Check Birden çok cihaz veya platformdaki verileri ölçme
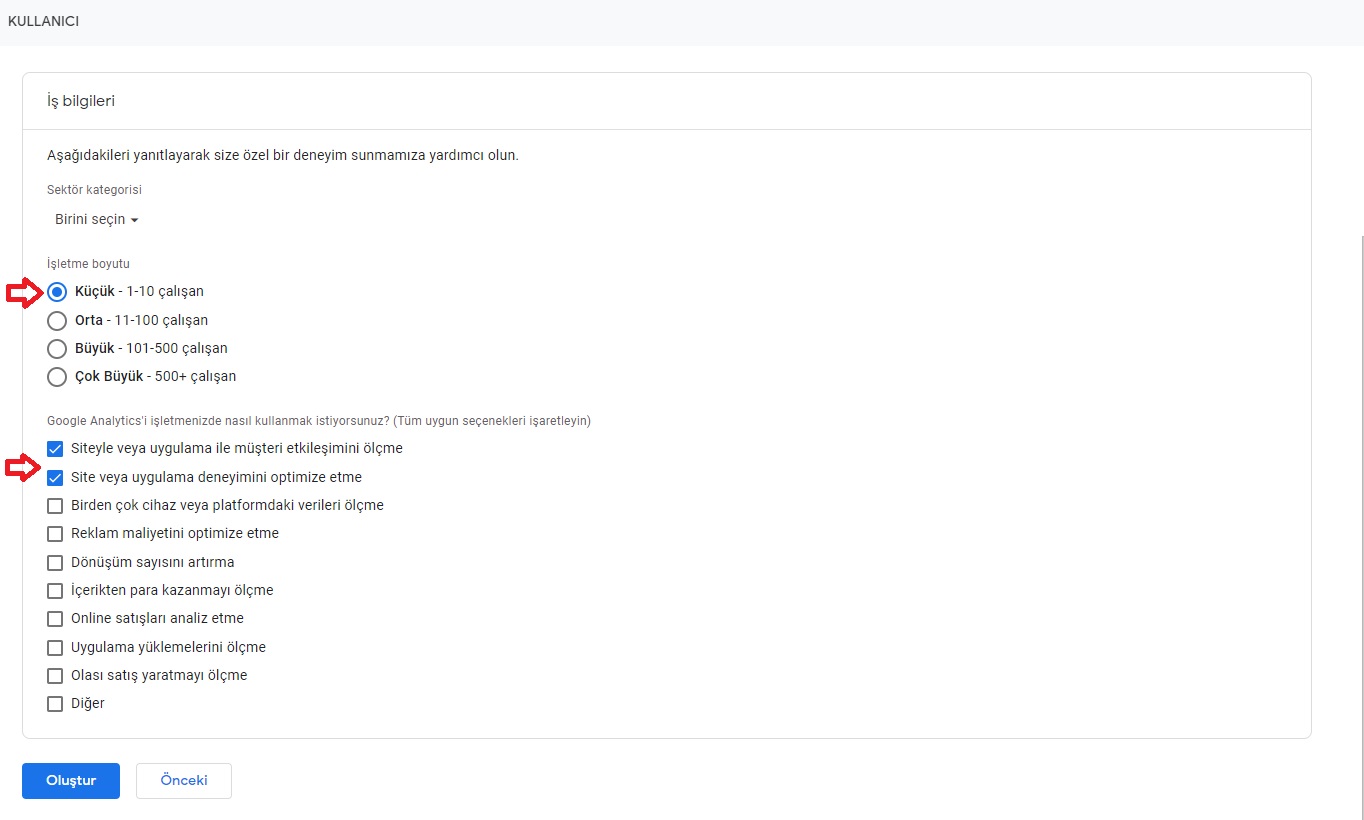This screenshot has height=820, width=1364. click(55, 506)
